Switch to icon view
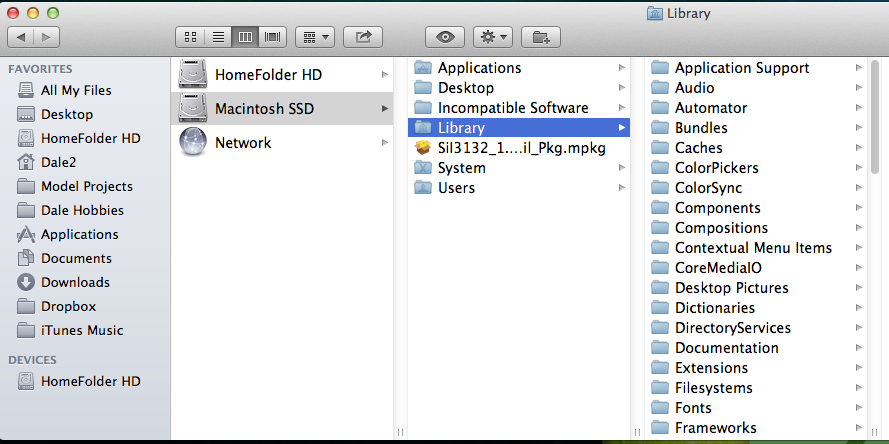Screen dimensions: 889x444 click(190, 37)
